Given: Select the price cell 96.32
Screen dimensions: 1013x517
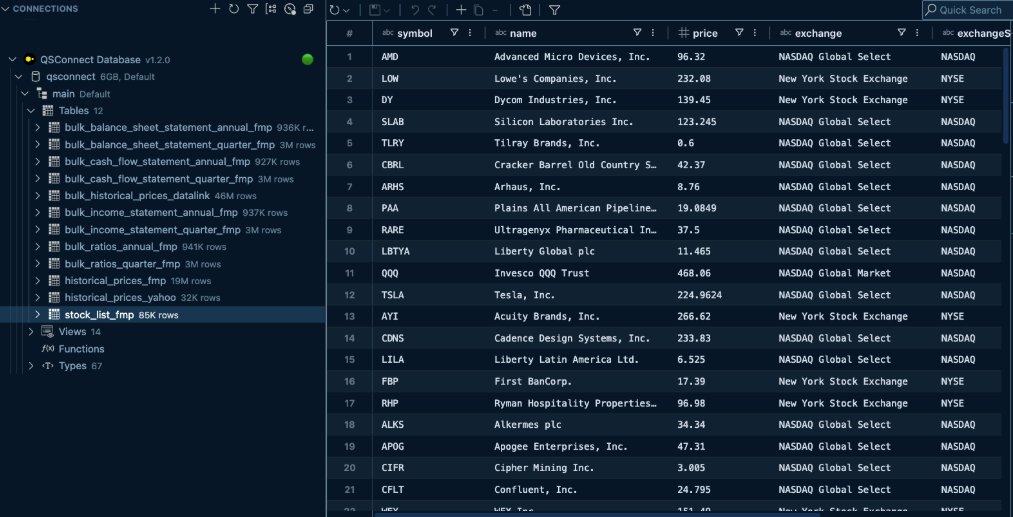Looking at the screenshot, I should [x=718, y=57].
